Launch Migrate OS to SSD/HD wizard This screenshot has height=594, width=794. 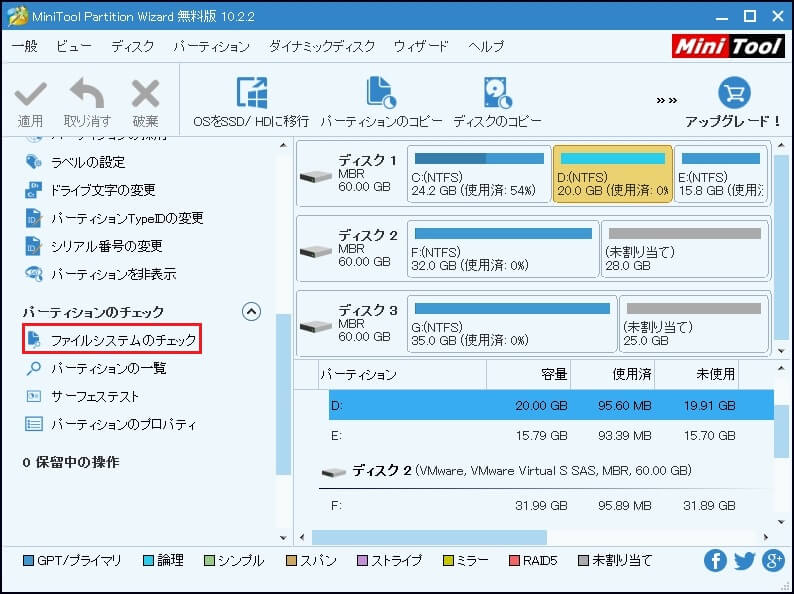point(251,103)
